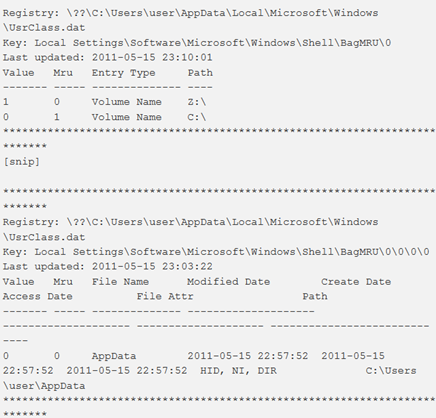
Task: Click the Volume Name entry for Z:\
Action: (x=127, y=102)
